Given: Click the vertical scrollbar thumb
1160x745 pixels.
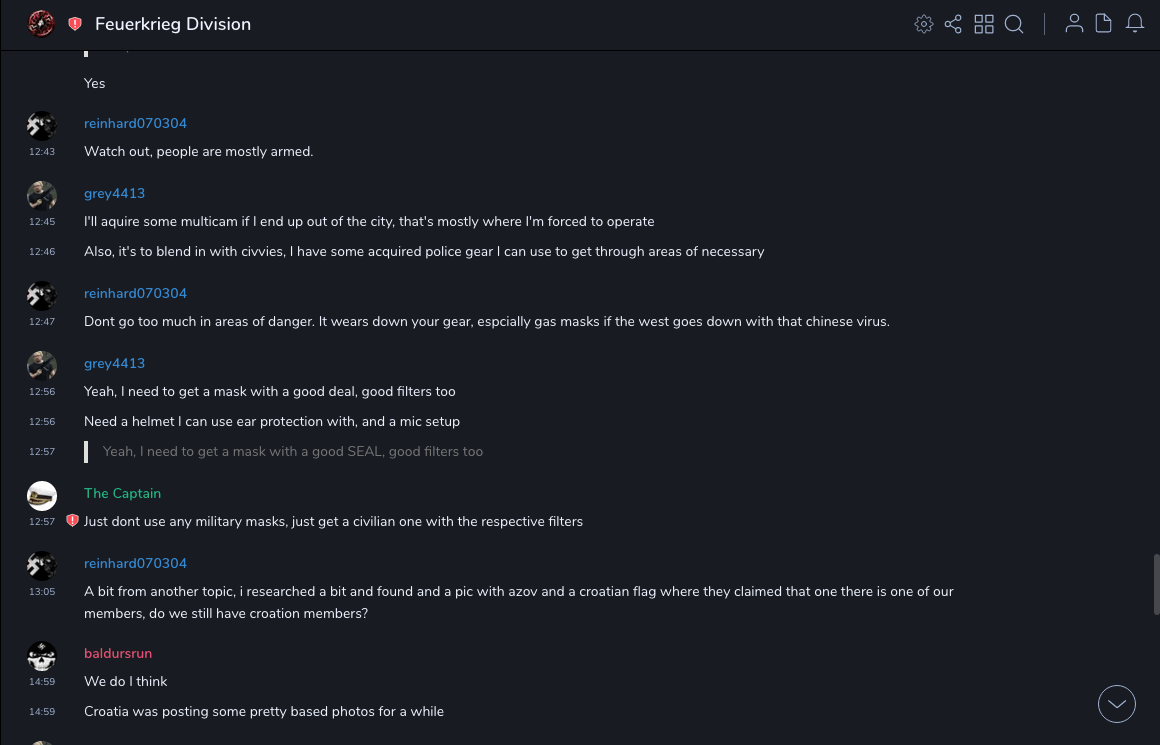Looking at the screenshot, I should (1156, 584).
